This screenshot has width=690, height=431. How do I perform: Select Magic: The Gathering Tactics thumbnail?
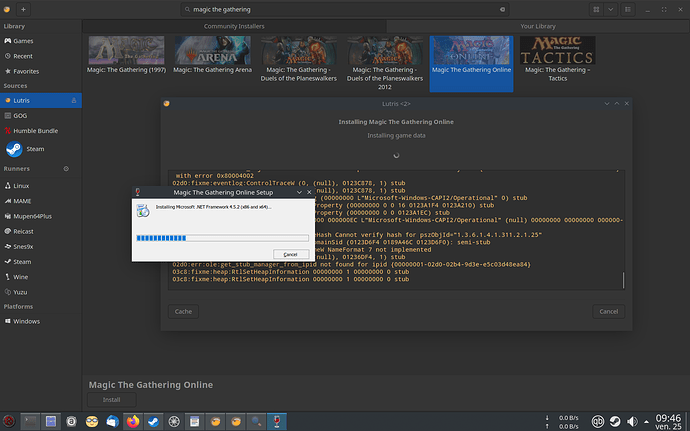tap(558, 50)
